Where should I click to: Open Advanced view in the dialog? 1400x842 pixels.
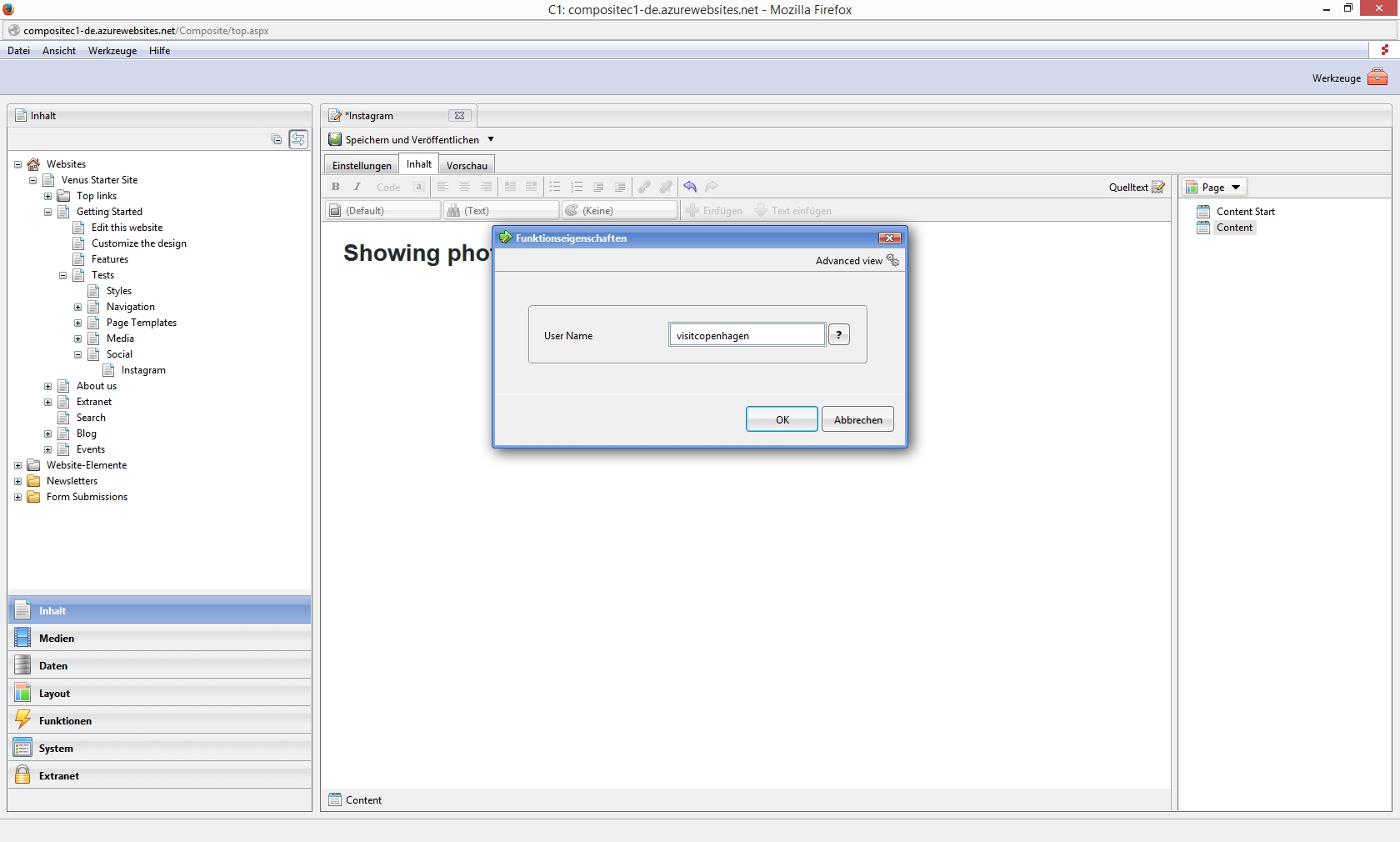pyautogui.click(x=857, y=261)
